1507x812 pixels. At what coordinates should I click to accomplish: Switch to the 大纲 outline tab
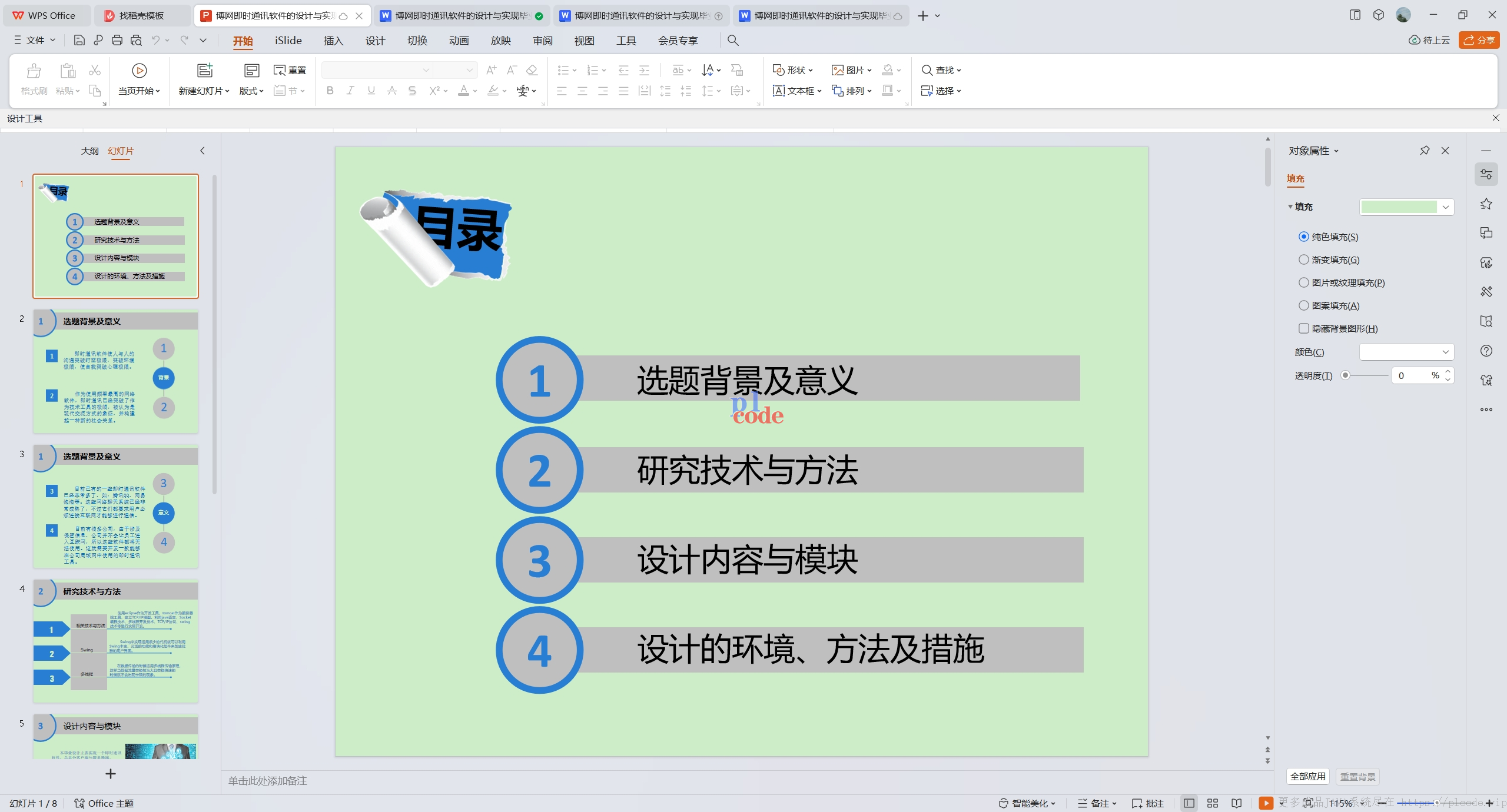(x=90, y=151)
